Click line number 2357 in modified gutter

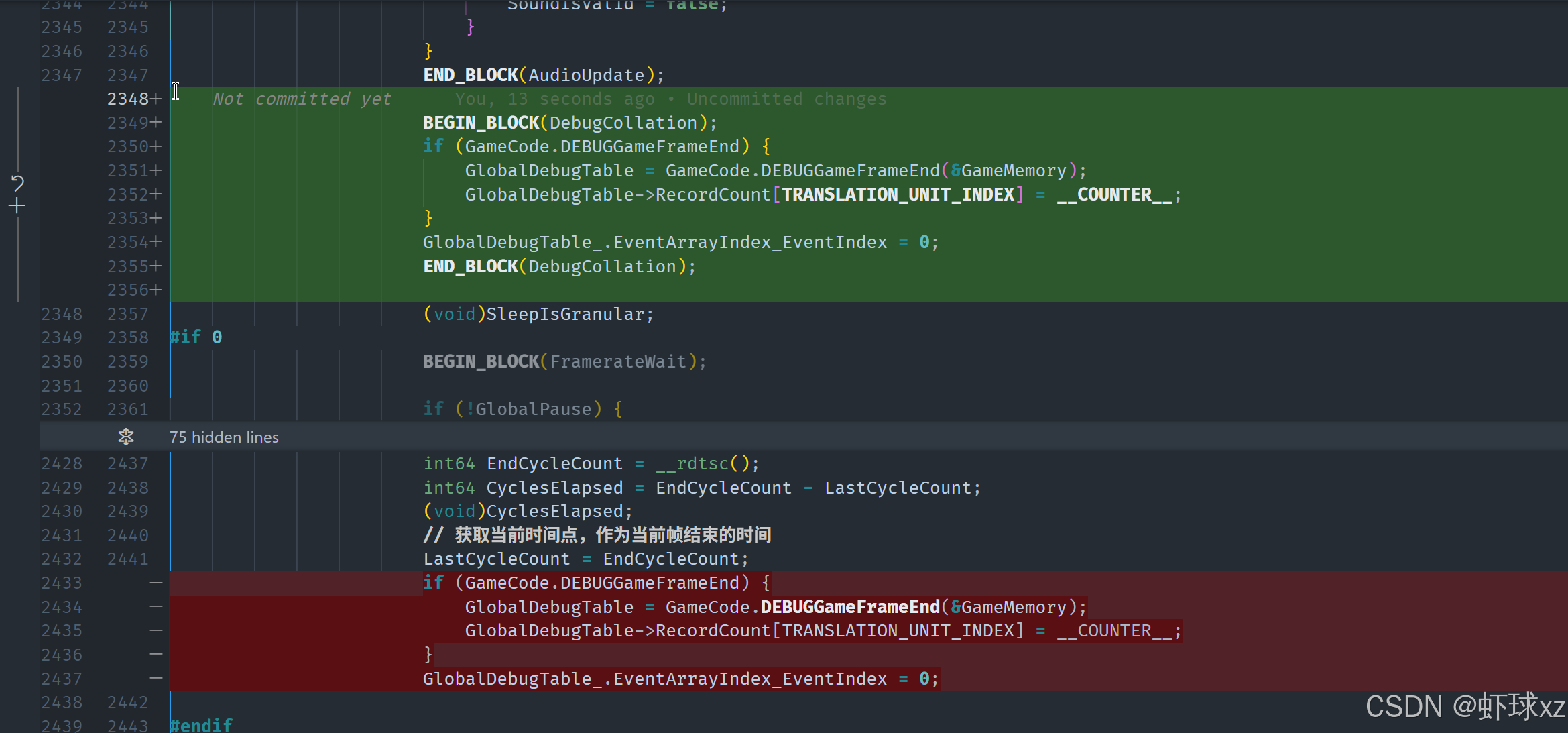(127, 315)
